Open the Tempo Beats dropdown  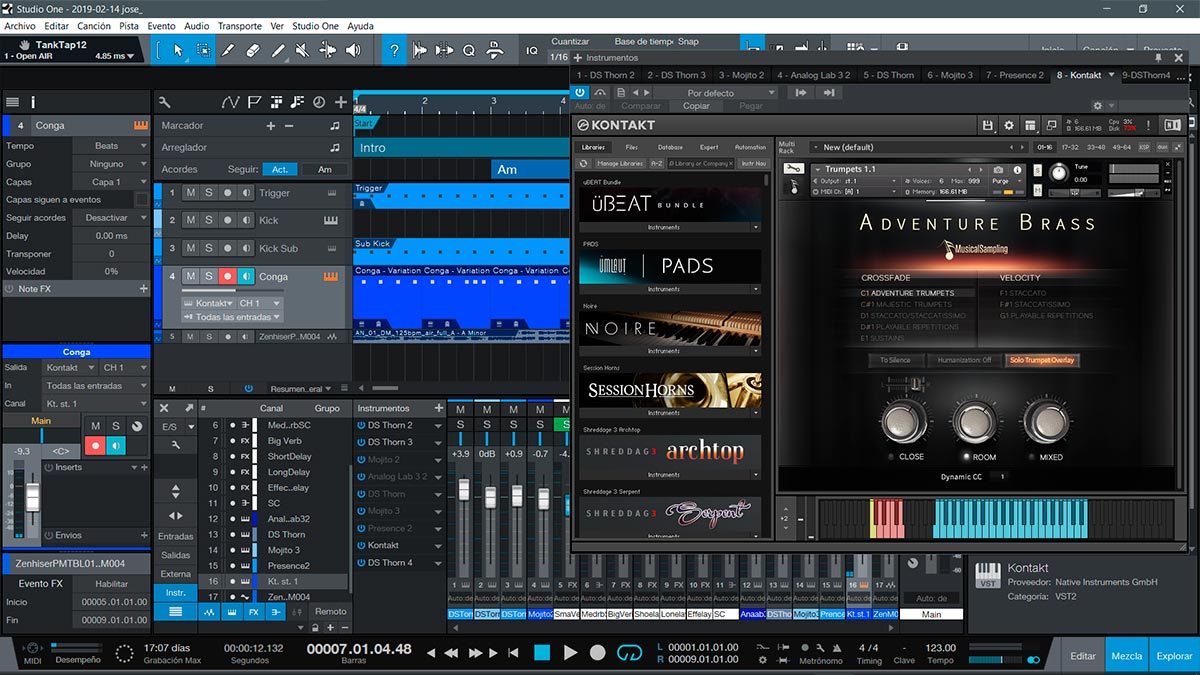[111, 146]
